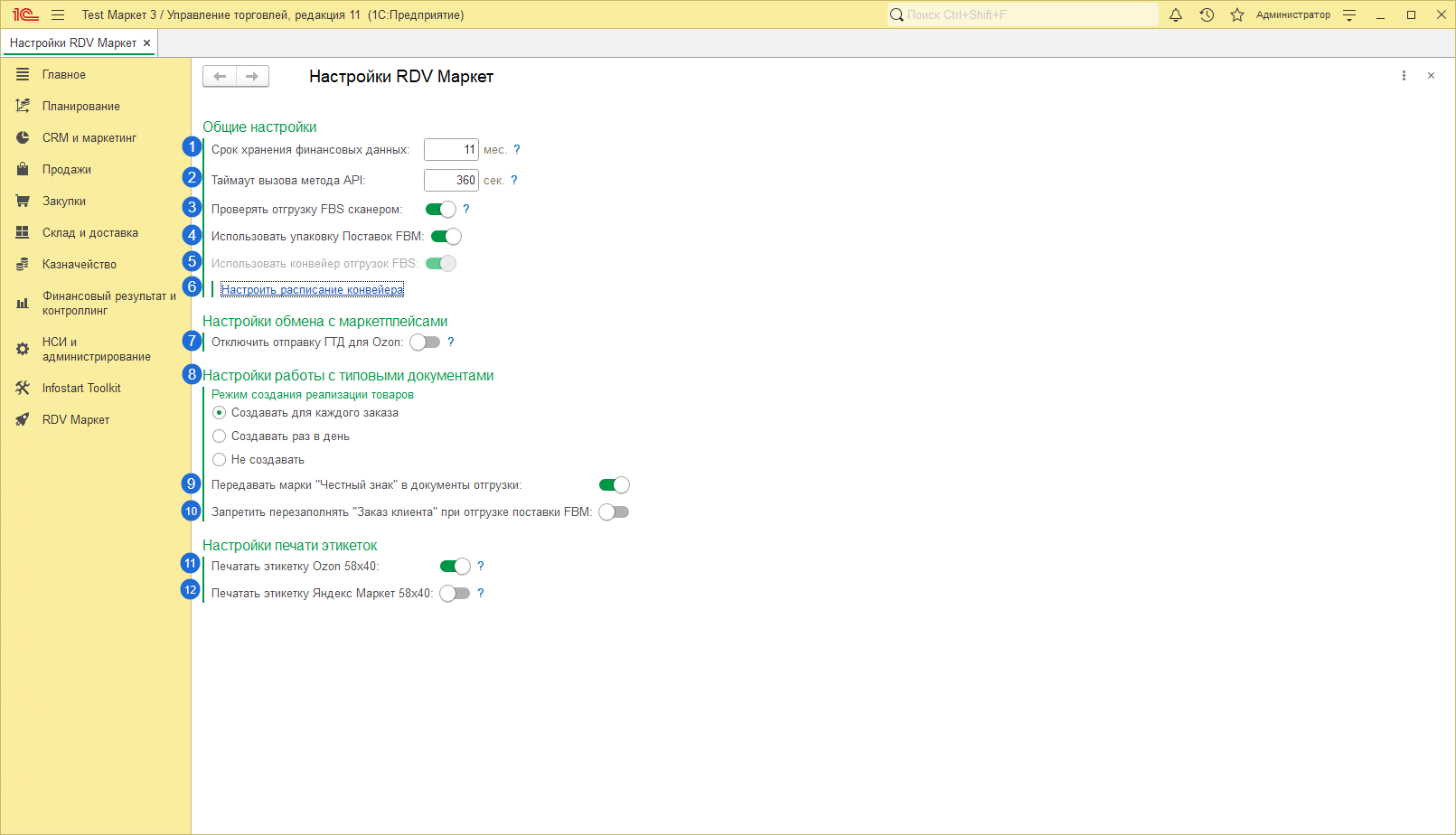Click the search magnifier icon
The width and height of the screenshot is (1456, 835).
897,14
